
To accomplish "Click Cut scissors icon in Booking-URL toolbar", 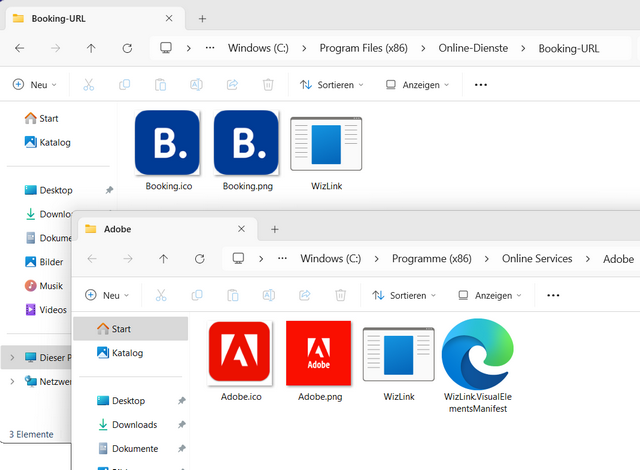I will point(89,84).
